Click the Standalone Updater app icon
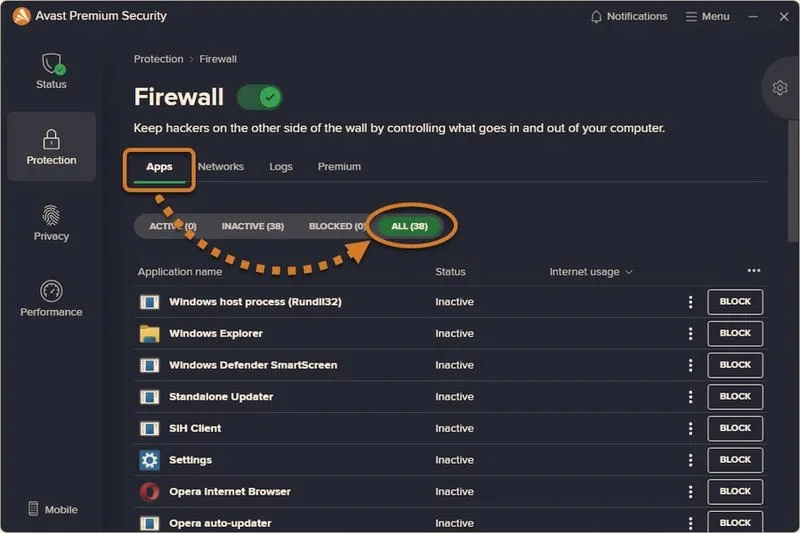This screenshot has width=800, height=533. (149, 397)
